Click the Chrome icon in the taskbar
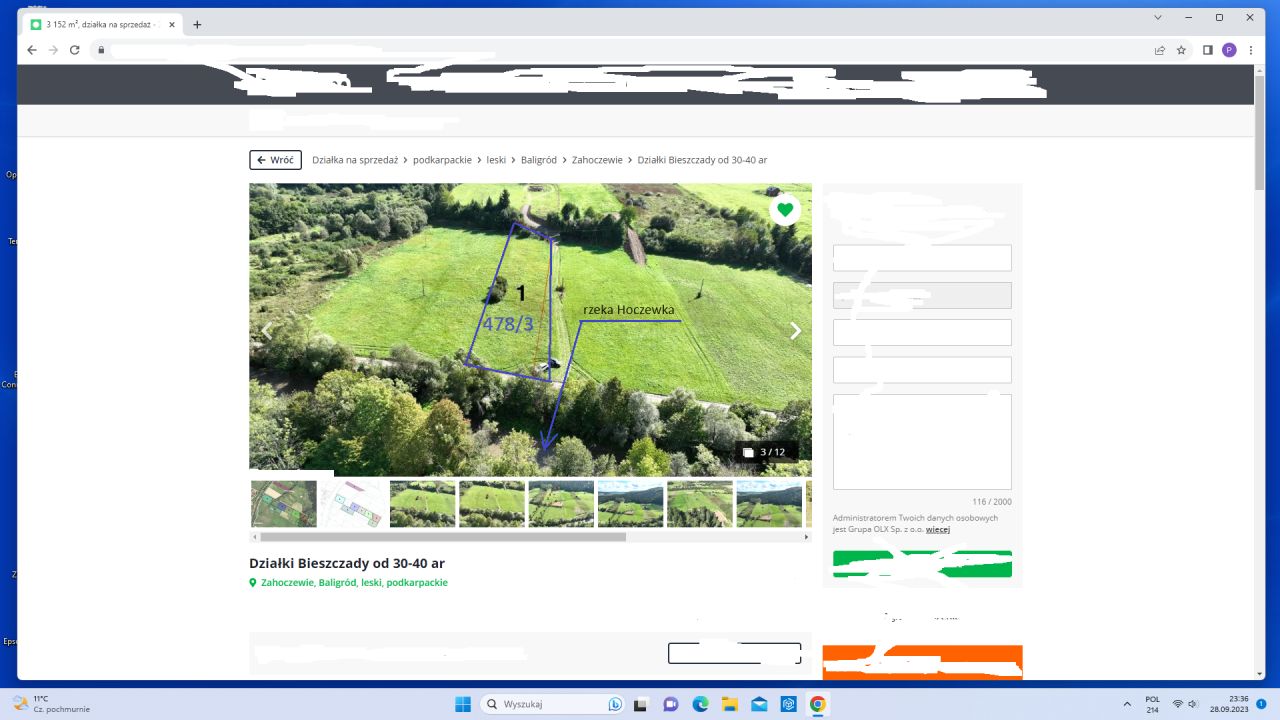Screen dimensions: 1280x720 818,704
